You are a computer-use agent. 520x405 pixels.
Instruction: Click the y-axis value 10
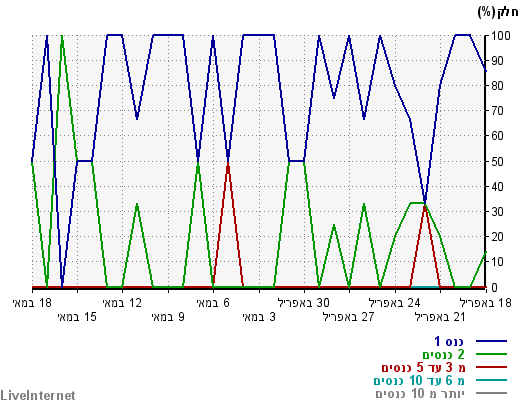tap(498, 262)
